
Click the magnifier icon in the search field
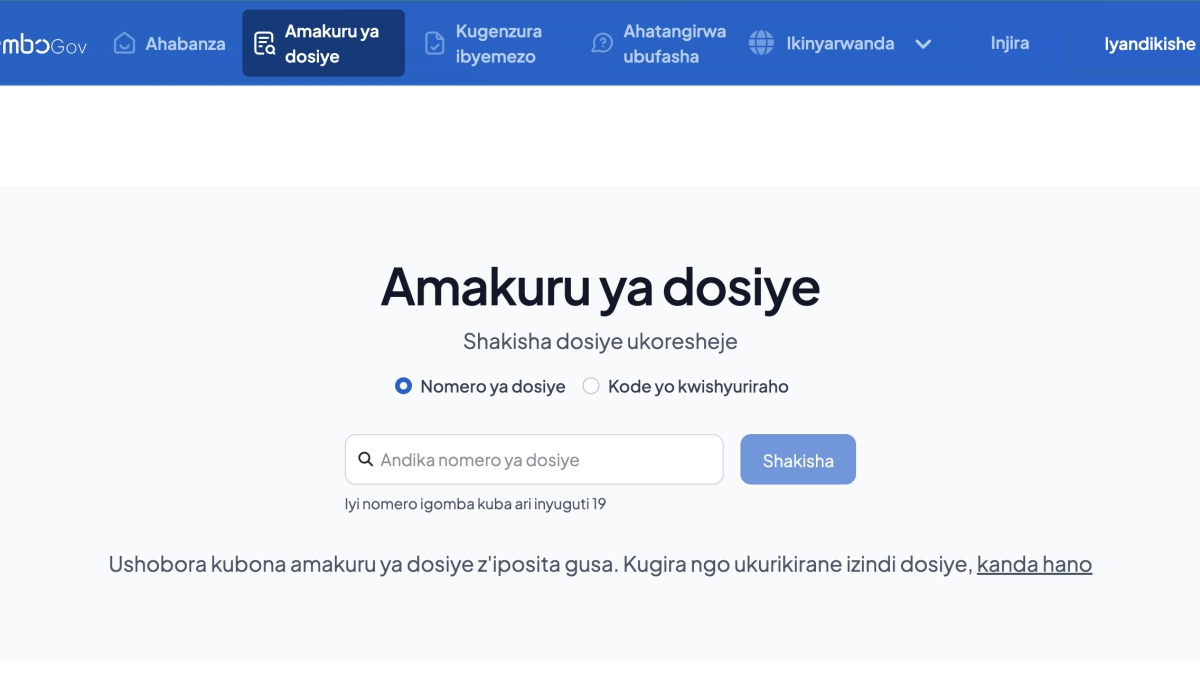366,460
